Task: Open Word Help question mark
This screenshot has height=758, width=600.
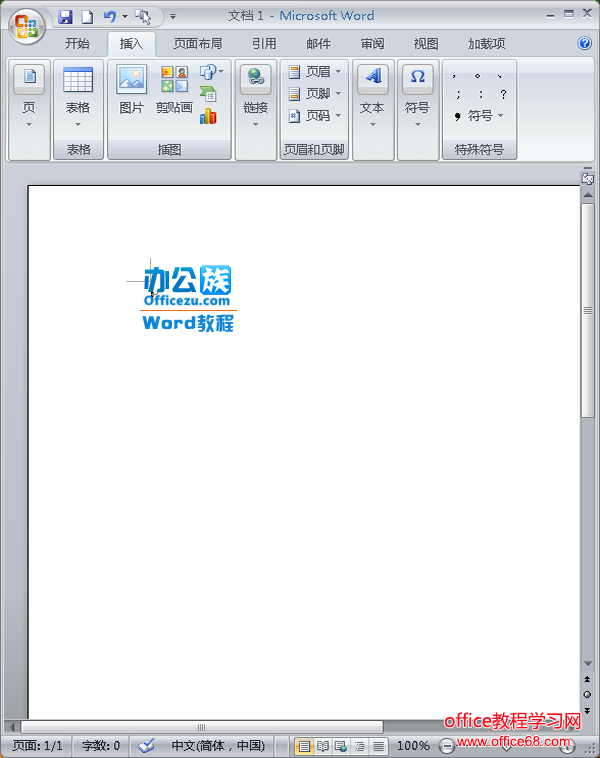Action: (585, 44)
